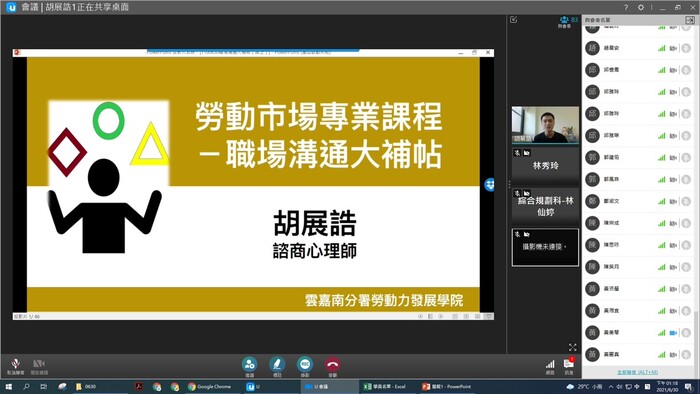
Task: Expand shared screen with fullscreen arrows icon
Action: [573, 347]
